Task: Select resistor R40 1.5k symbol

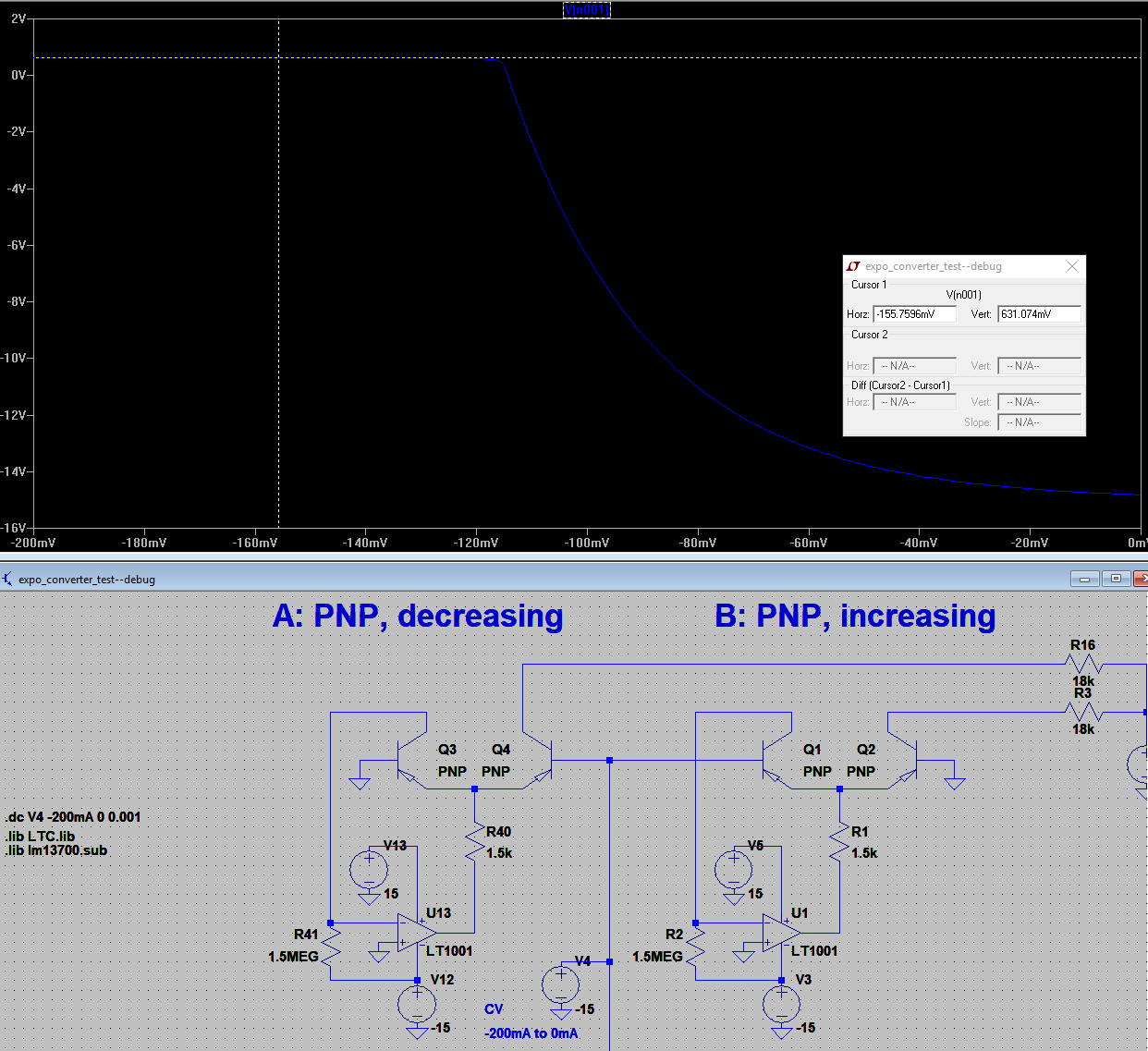Action: pos(476,841)
